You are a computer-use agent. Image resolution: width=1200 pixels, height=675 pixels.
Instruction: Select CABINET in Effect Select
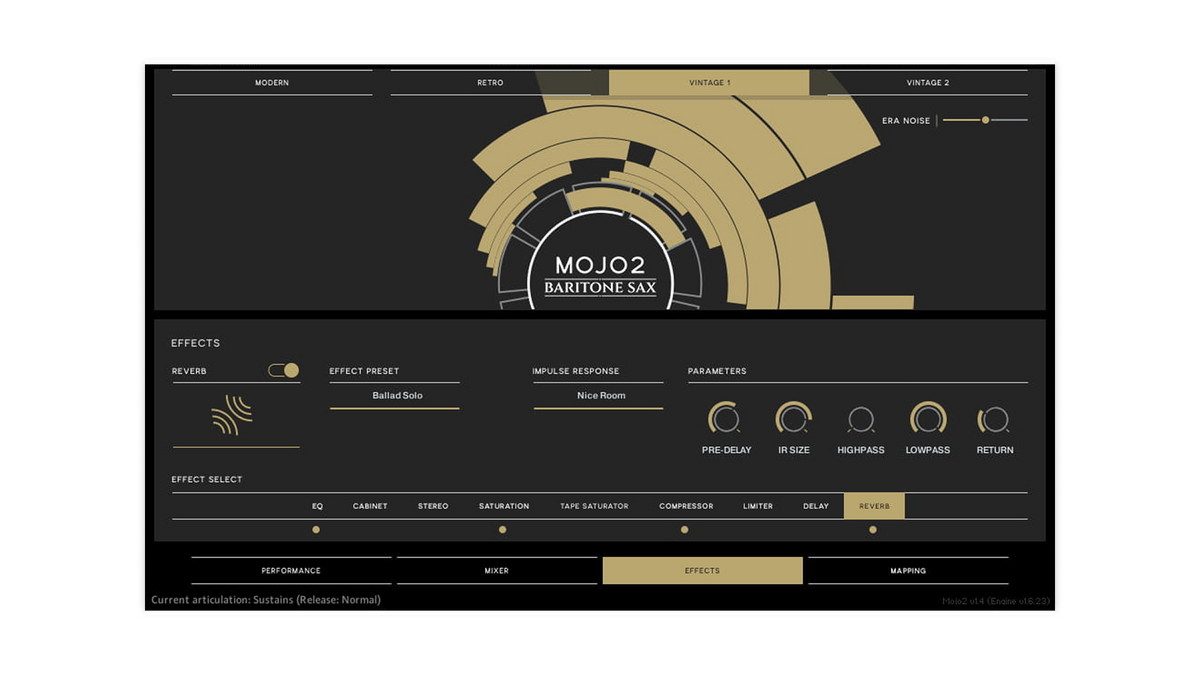click(370, 506)
